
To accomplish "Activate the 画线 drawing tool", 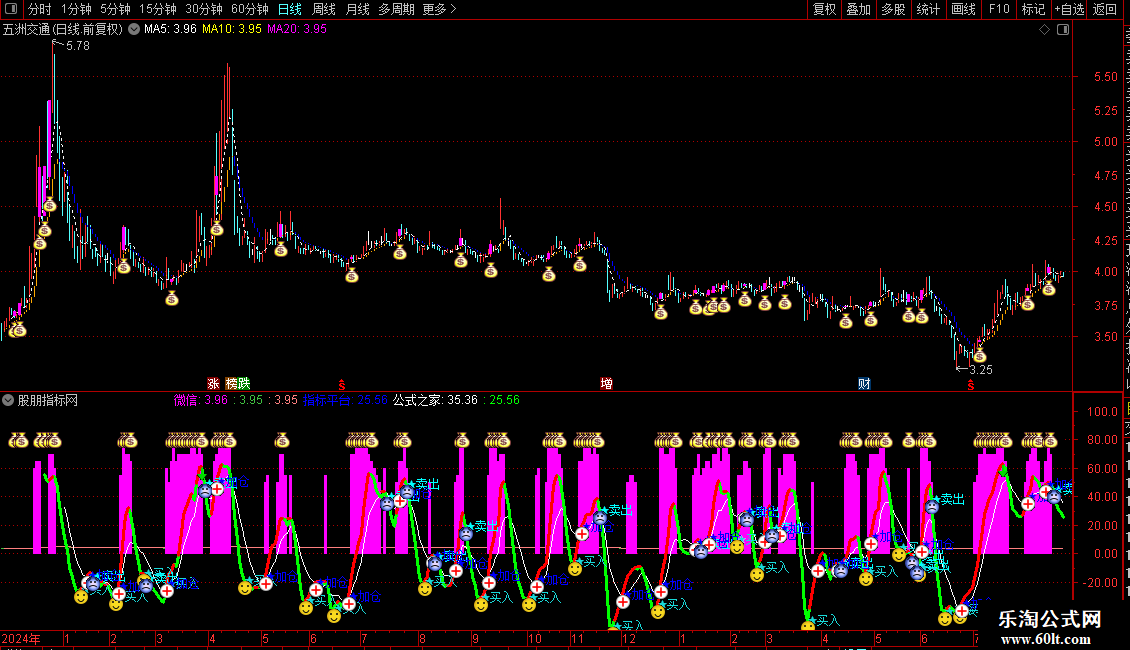I will coord(963,9).
